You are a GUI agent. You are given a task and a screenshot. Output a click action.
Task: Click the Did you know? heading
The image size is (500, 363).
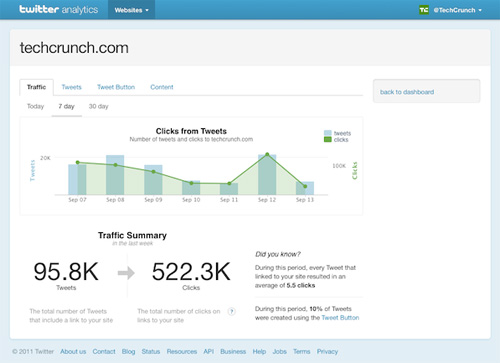tap(278, 254)
